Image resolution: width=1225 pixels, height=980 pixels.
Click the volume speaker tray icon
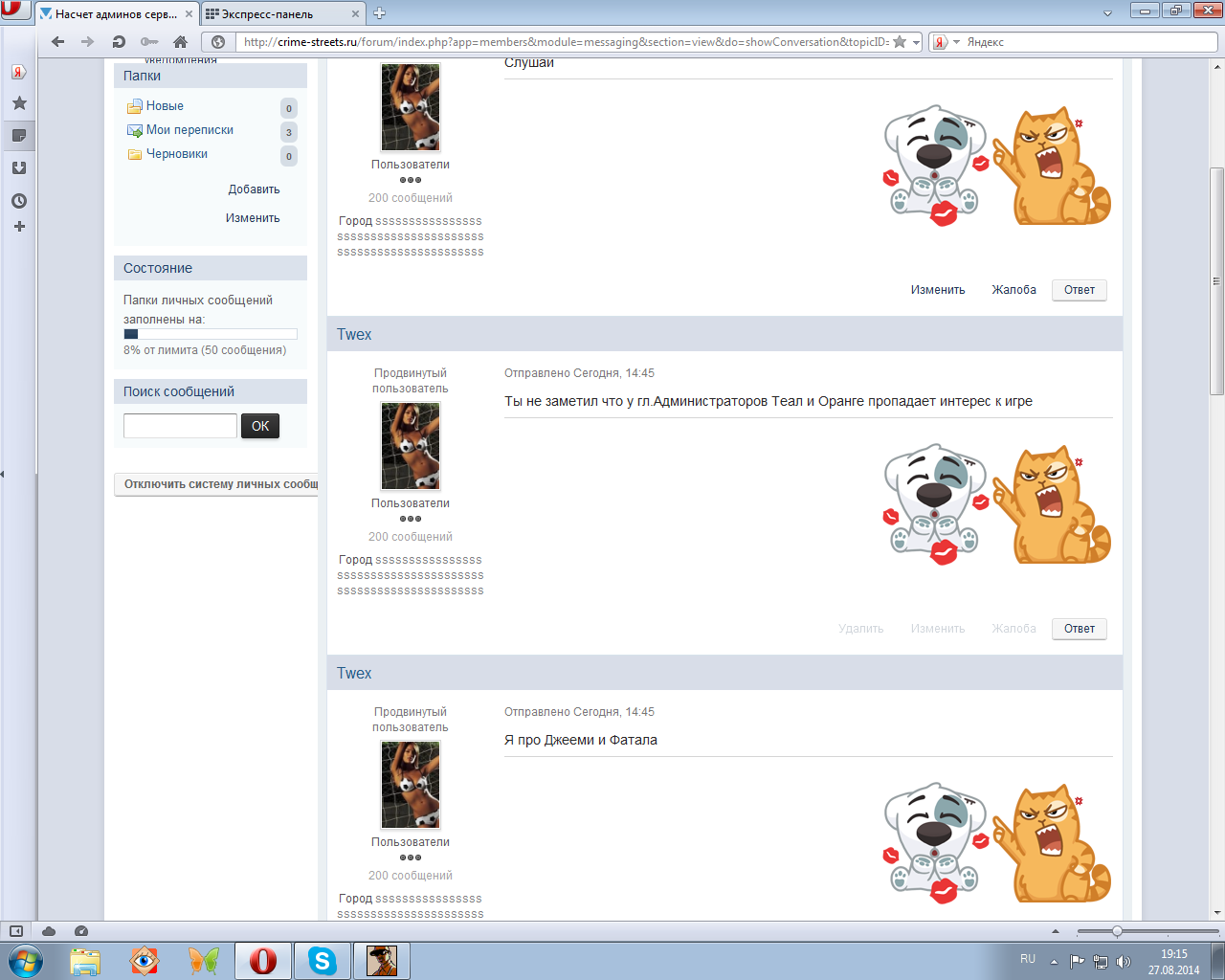(1124, 962)
